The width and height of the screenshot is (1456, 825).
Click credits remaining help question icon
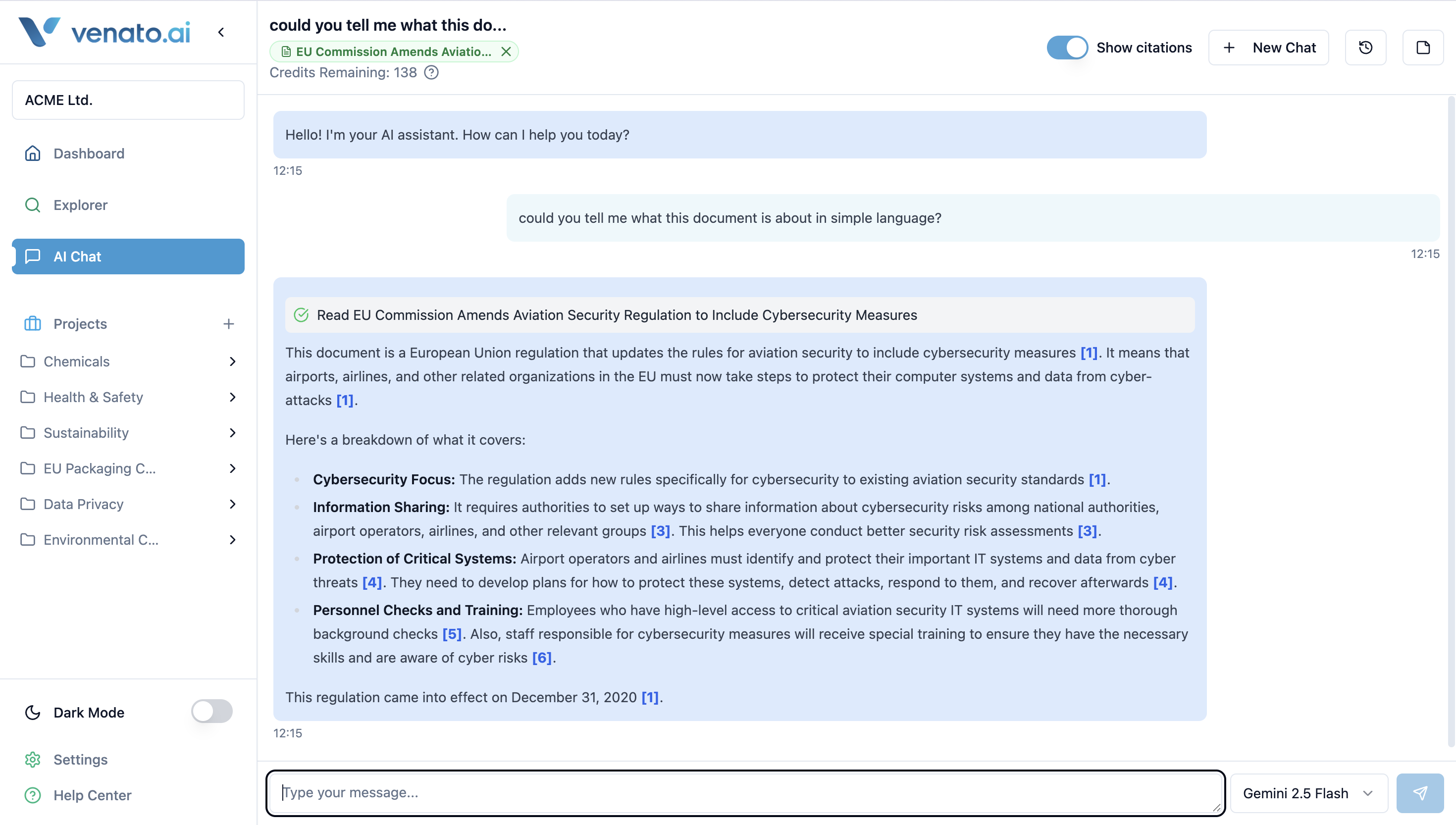(x=431, y=72)
